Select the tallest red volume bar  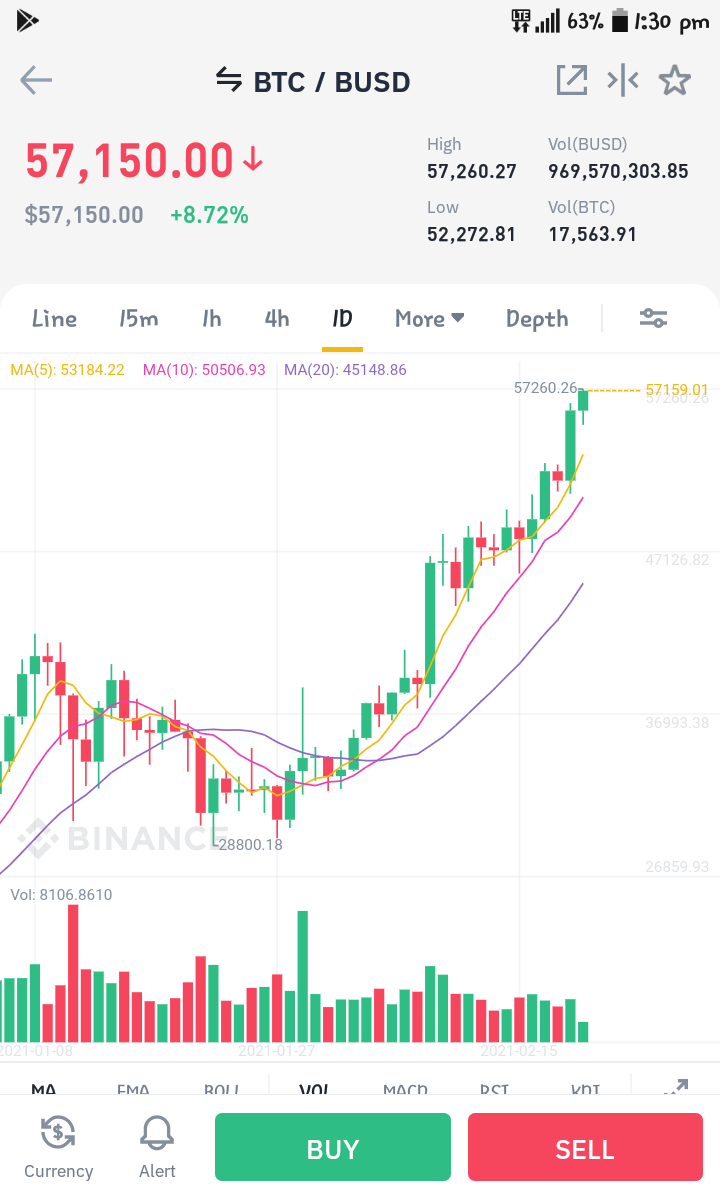(x=73, y=973)
